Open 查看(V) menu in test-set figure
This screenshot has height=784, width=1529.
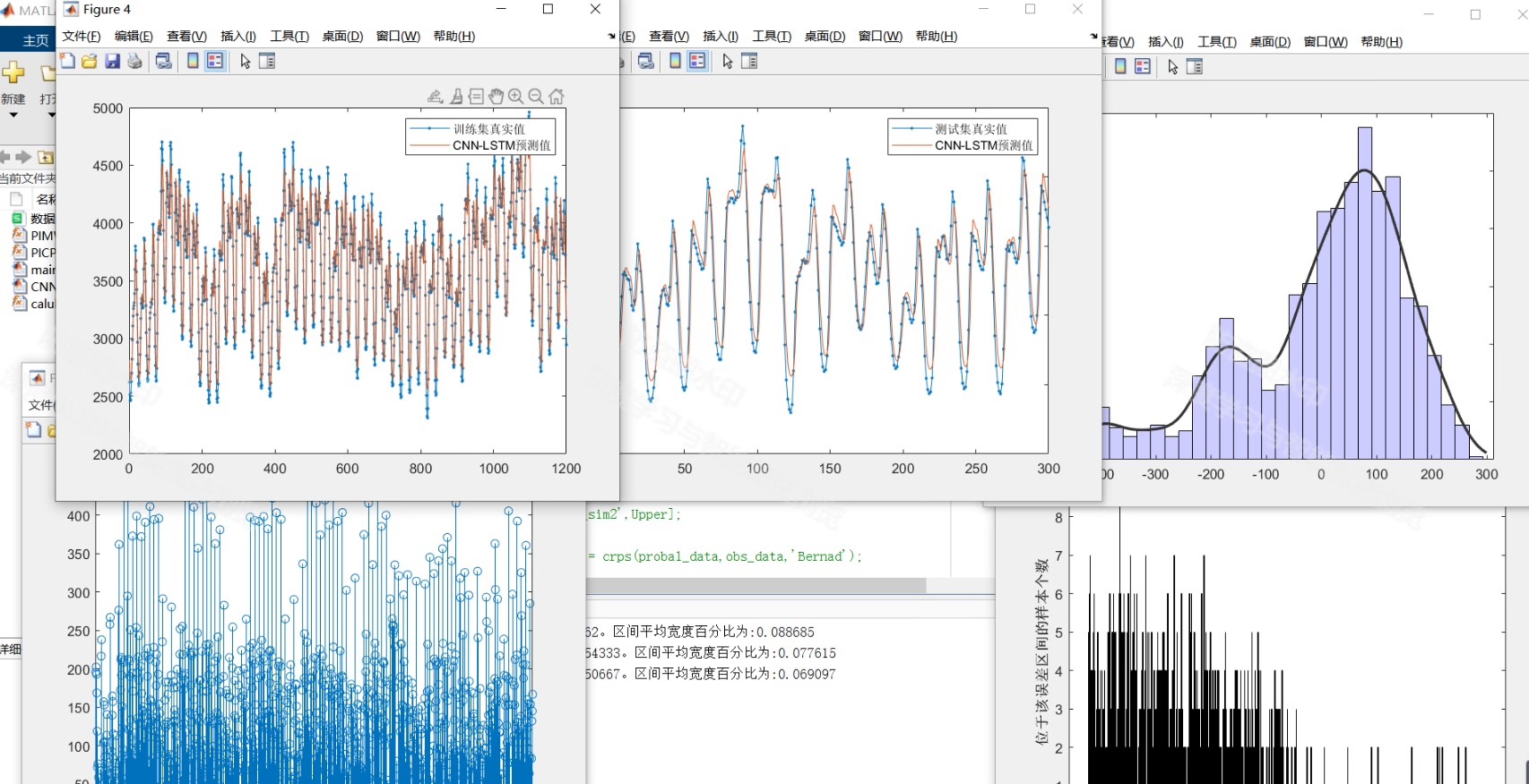[x=669, y=36]
